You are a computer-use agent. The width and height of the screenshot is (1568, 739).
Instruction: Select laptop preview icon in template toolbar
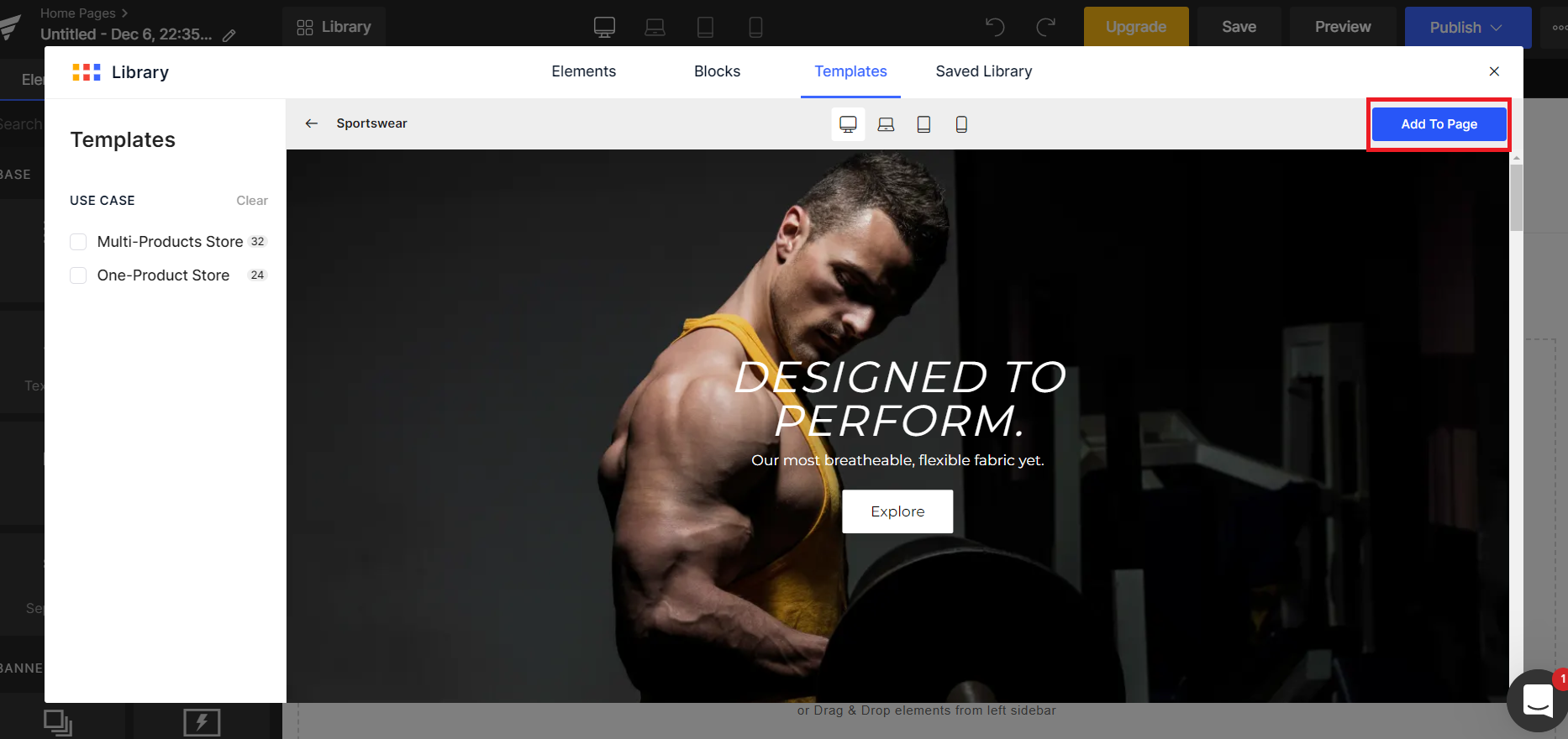pos(886,124)
